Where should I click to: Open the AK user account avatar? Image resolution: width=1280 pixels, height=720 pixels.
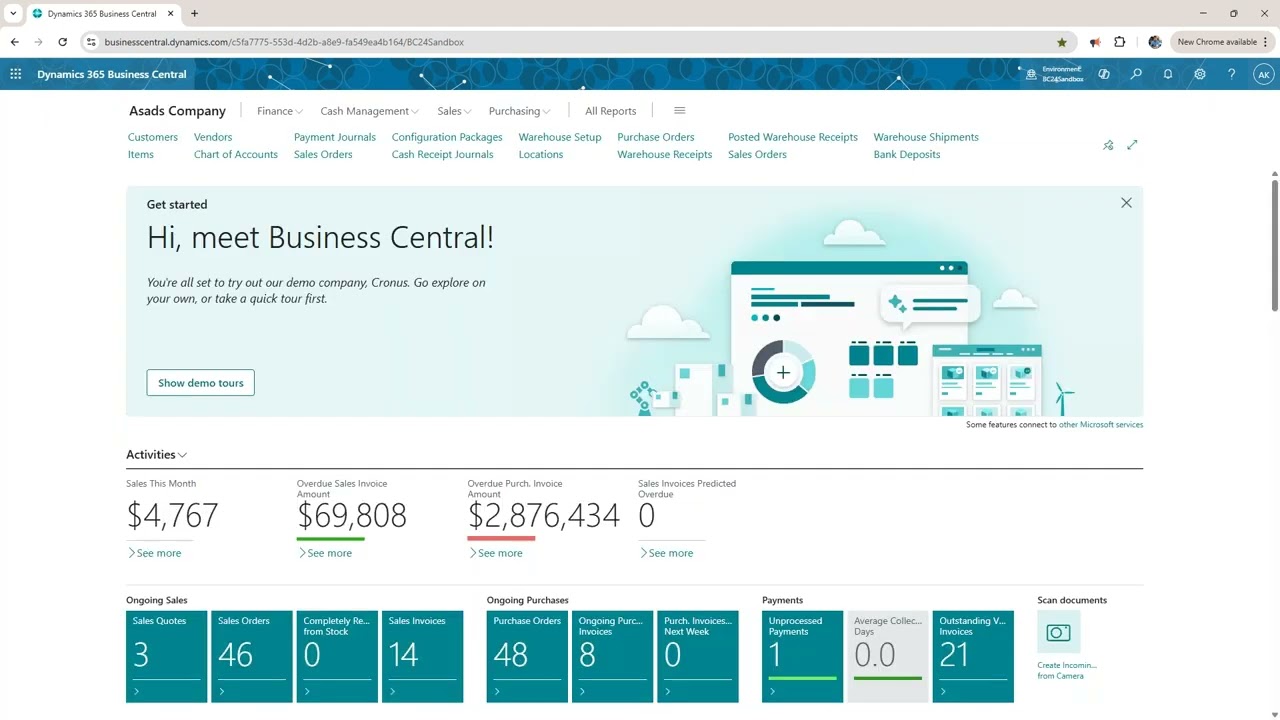[x=1264, y=74]
